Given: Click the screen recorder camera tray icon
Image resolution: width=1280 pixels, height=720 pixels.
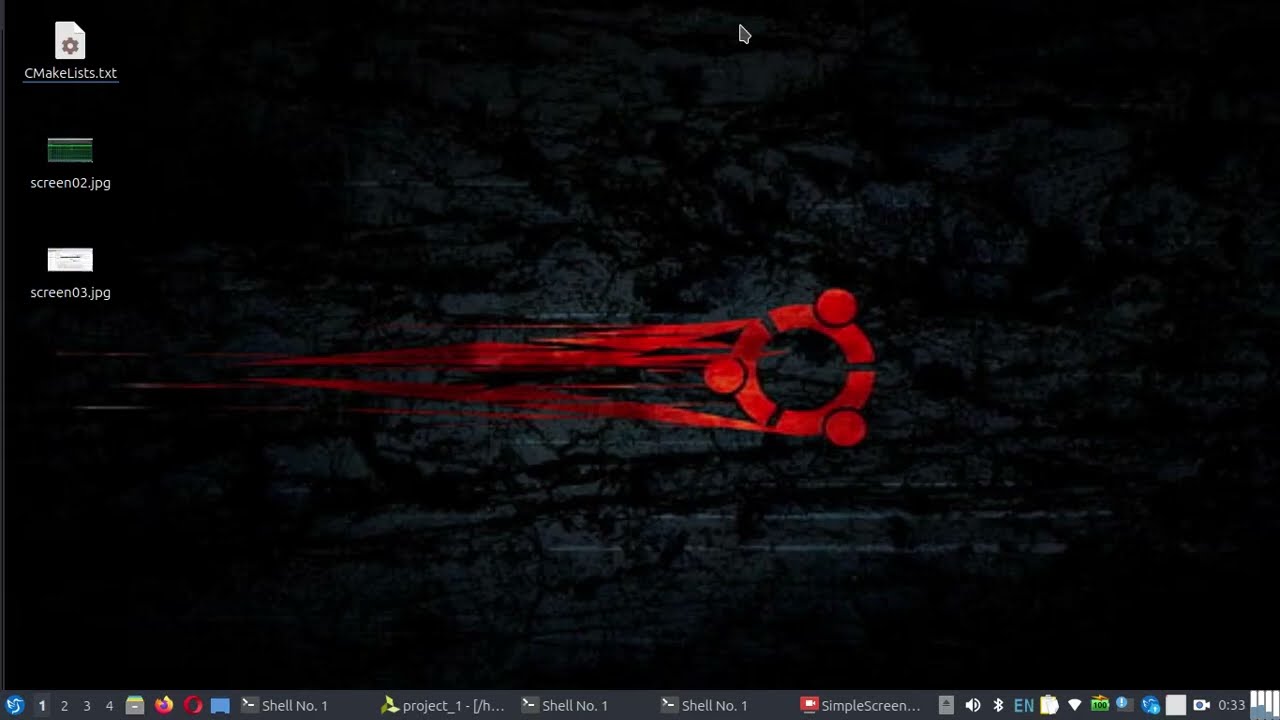Looking at the screenshot, I should (x=1201, y=705).
